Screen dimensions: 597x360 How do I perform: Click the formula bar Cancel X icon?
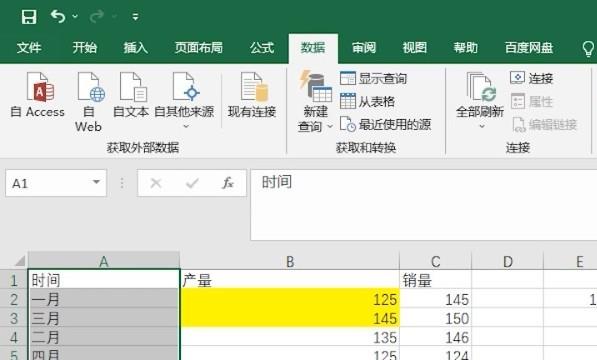pos(156,183)
